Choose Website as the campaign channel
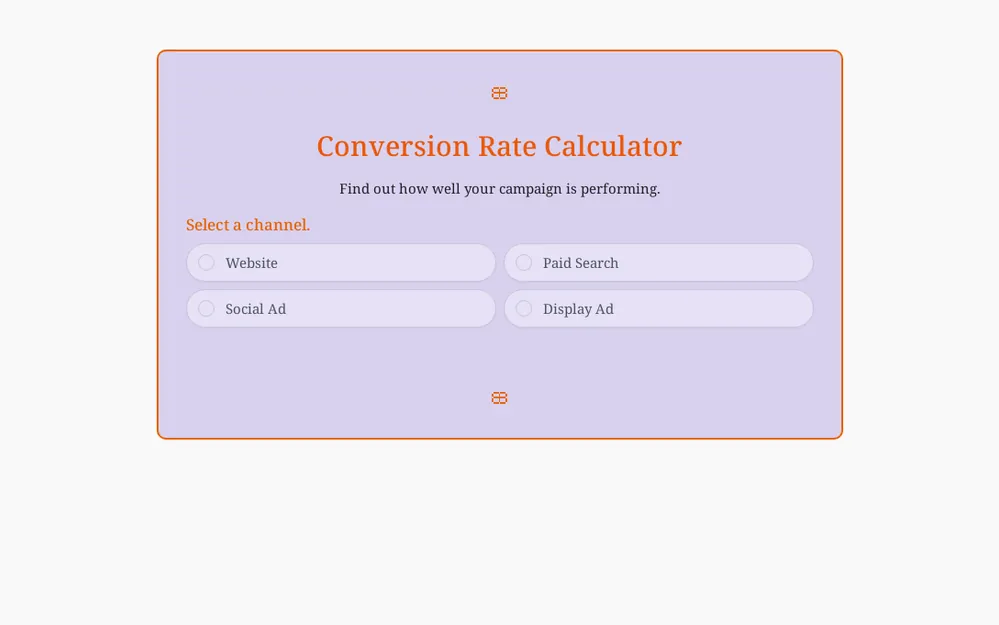The width and height of the screenshot is (999, 625). point(340,263)
